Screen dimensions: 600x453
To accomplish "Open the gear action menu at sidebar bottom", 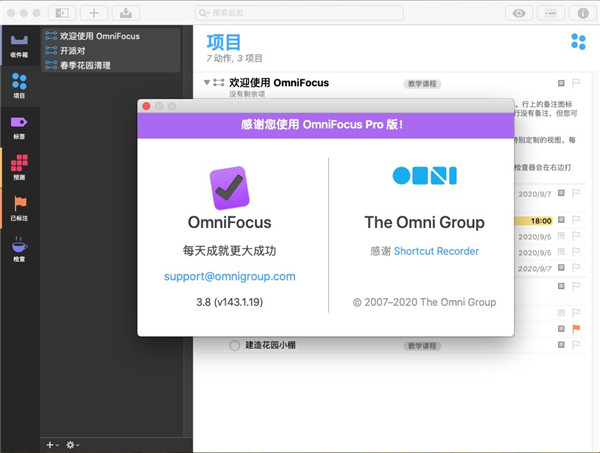I will [x=73, y=445].
